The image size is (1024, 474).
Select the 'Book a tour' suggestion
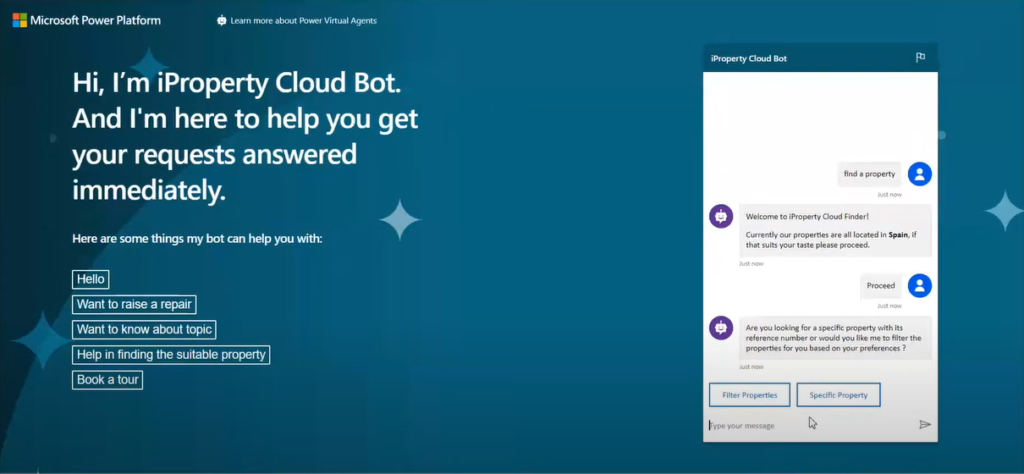click(107, 380)
